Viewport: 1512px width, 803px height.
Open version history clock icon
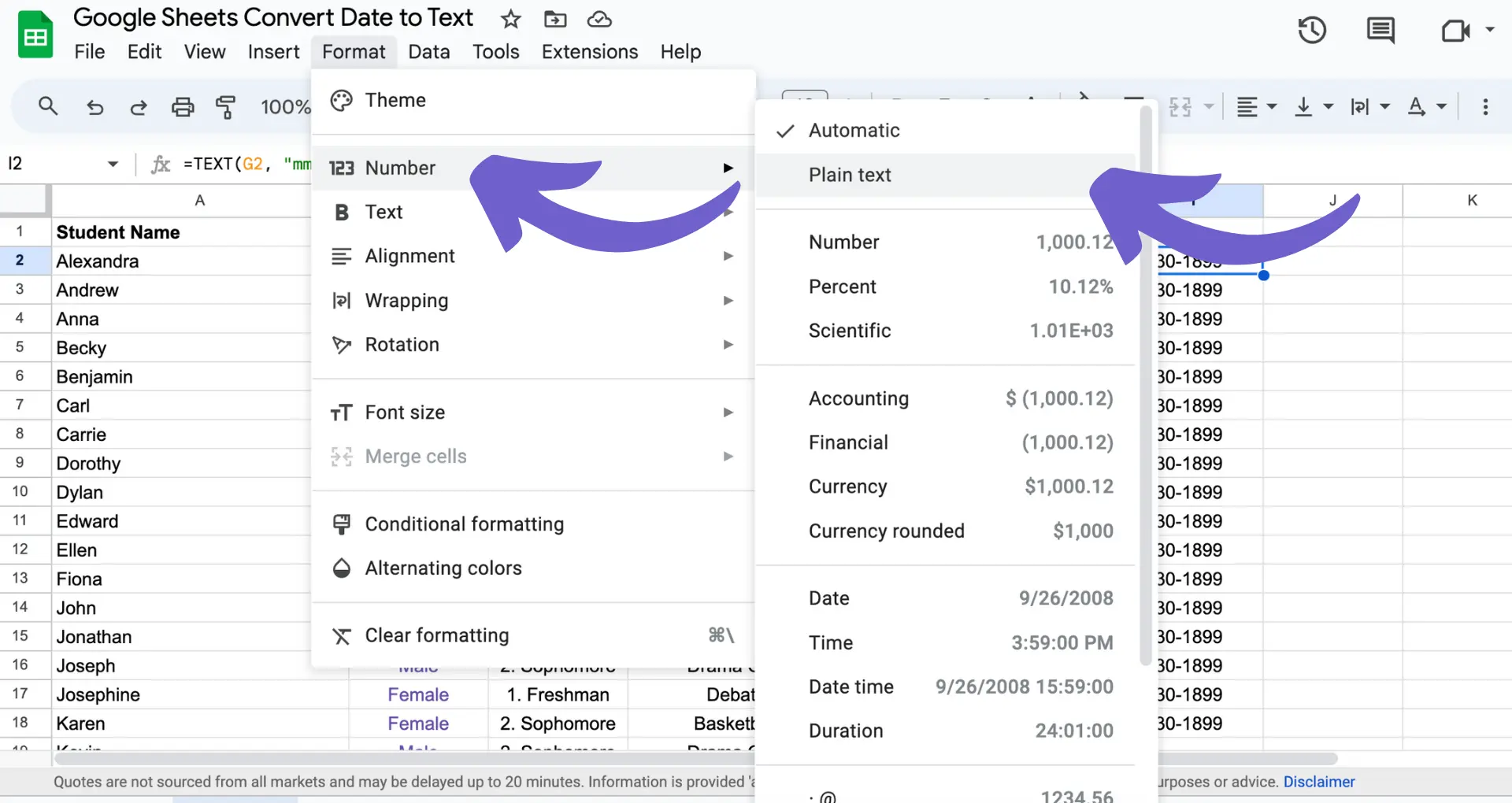1312,31
